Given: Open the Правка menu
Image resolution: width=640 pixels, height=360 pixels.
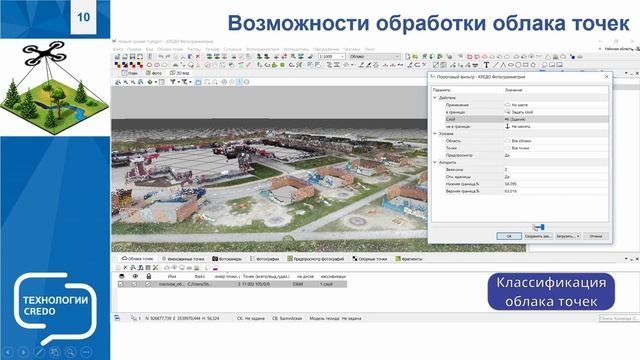Looking at the screenshot, I should tap(134, 49).
